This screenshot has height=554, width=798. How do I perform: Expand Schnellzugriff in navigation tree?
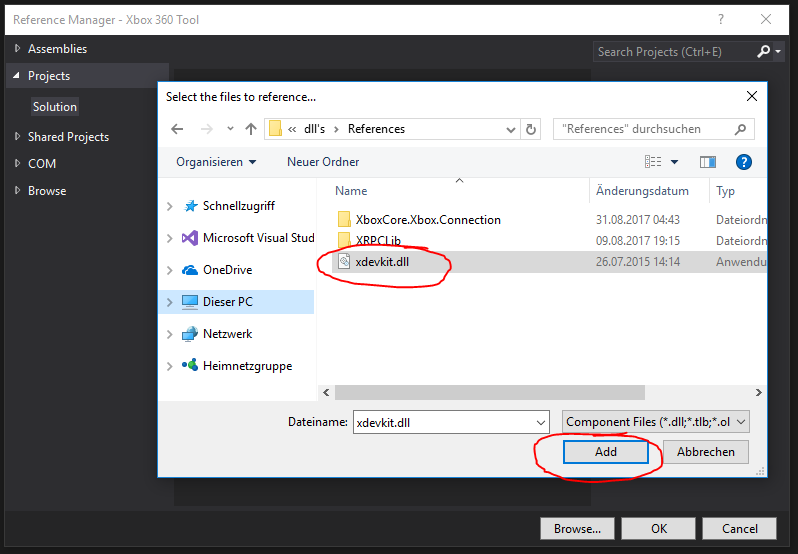click(169, 206)
